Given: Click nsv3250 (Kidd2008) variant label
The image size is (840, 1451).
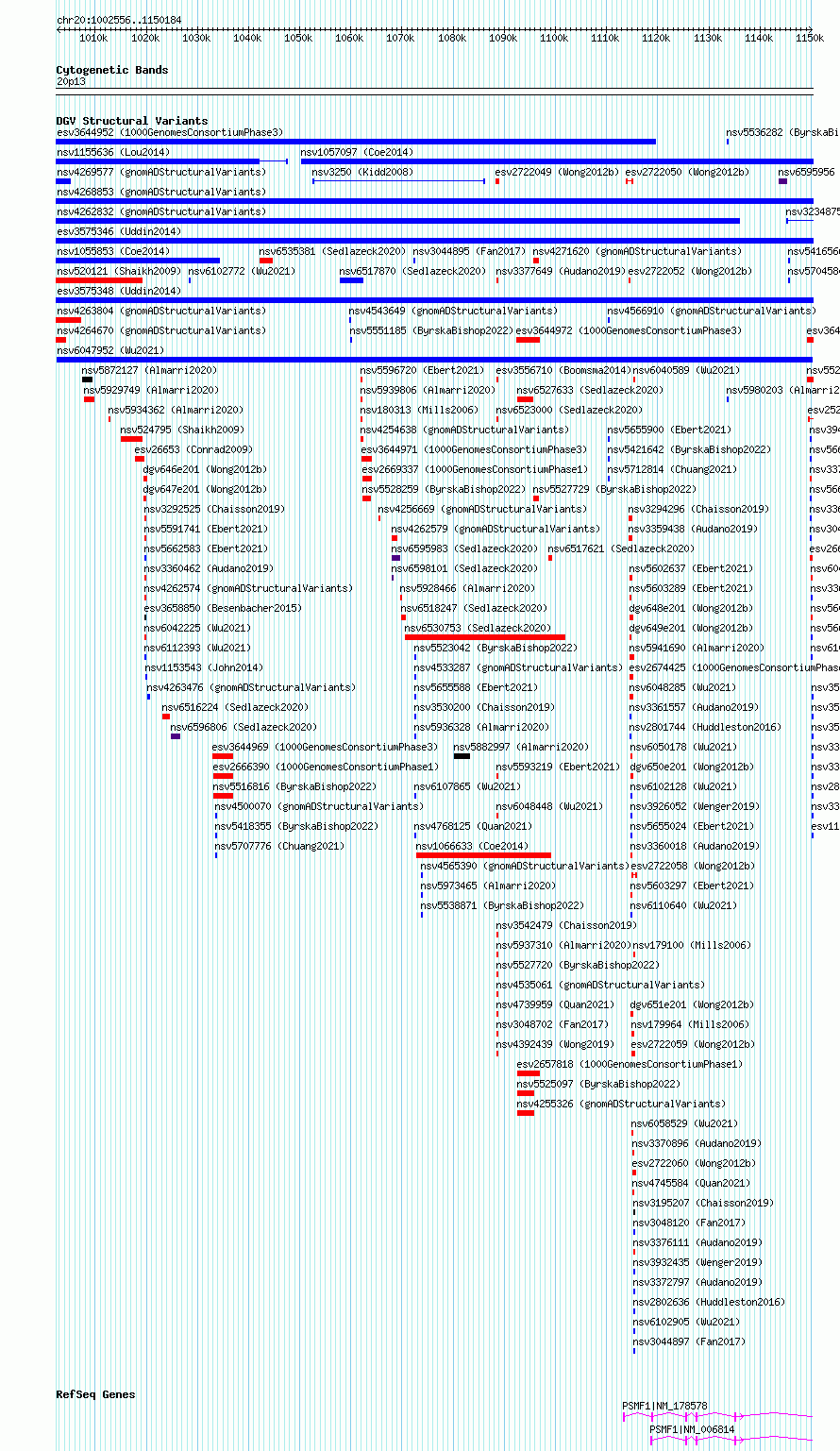Looking at the screenshot, I should tap(362, 172).
